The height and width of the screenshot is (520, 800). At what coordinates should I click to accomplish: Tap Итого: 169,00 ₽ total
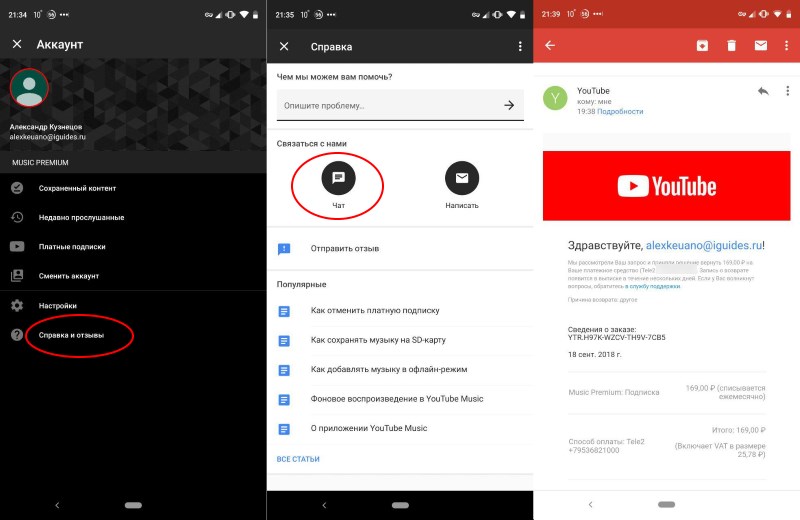(x=738, y=430)
